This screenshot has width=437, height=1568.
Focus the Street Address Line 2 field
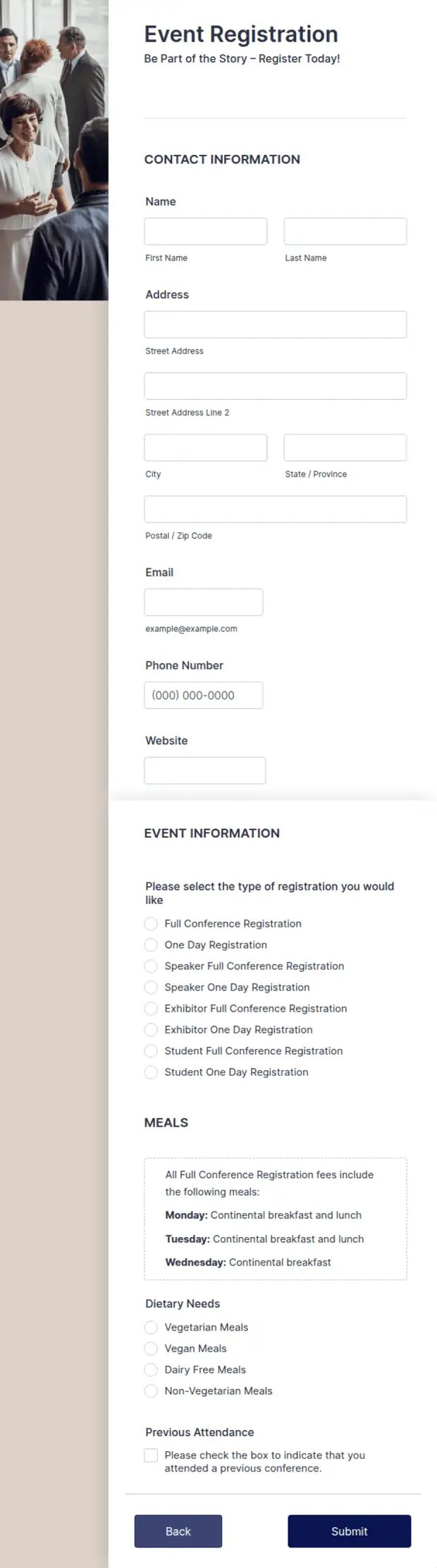pyautogui.click(x=276, y=386)
